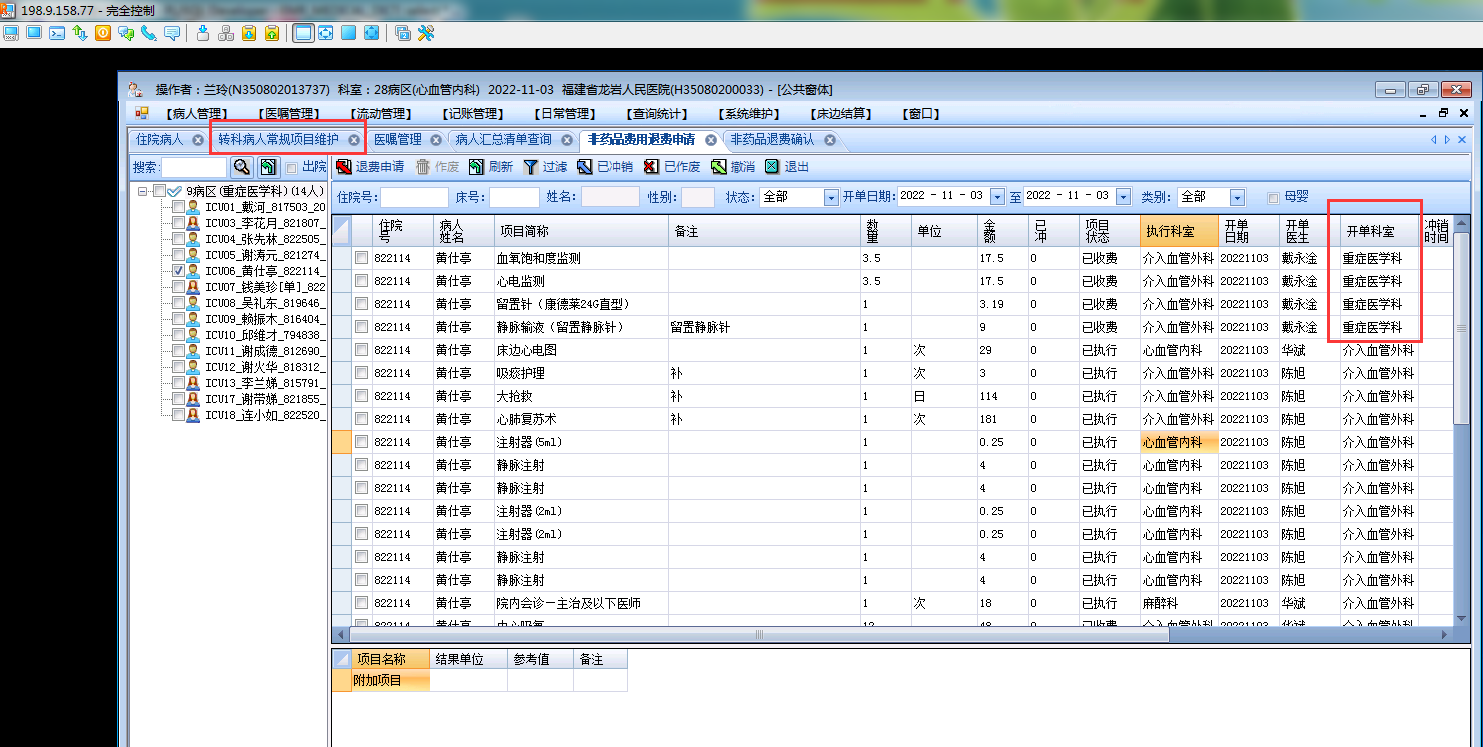The width and height of the screenshot is (1483, 747).
Task: Click the table's horizontal scrollbar right arrow
Action: [x=1443, y=634]
